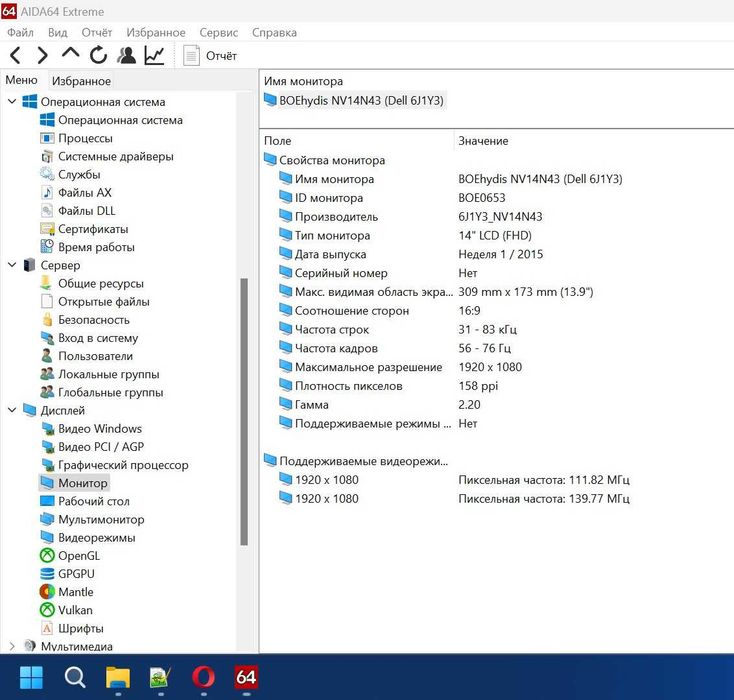Click the OpenGL Xbox-style icon

coord(47,555)
